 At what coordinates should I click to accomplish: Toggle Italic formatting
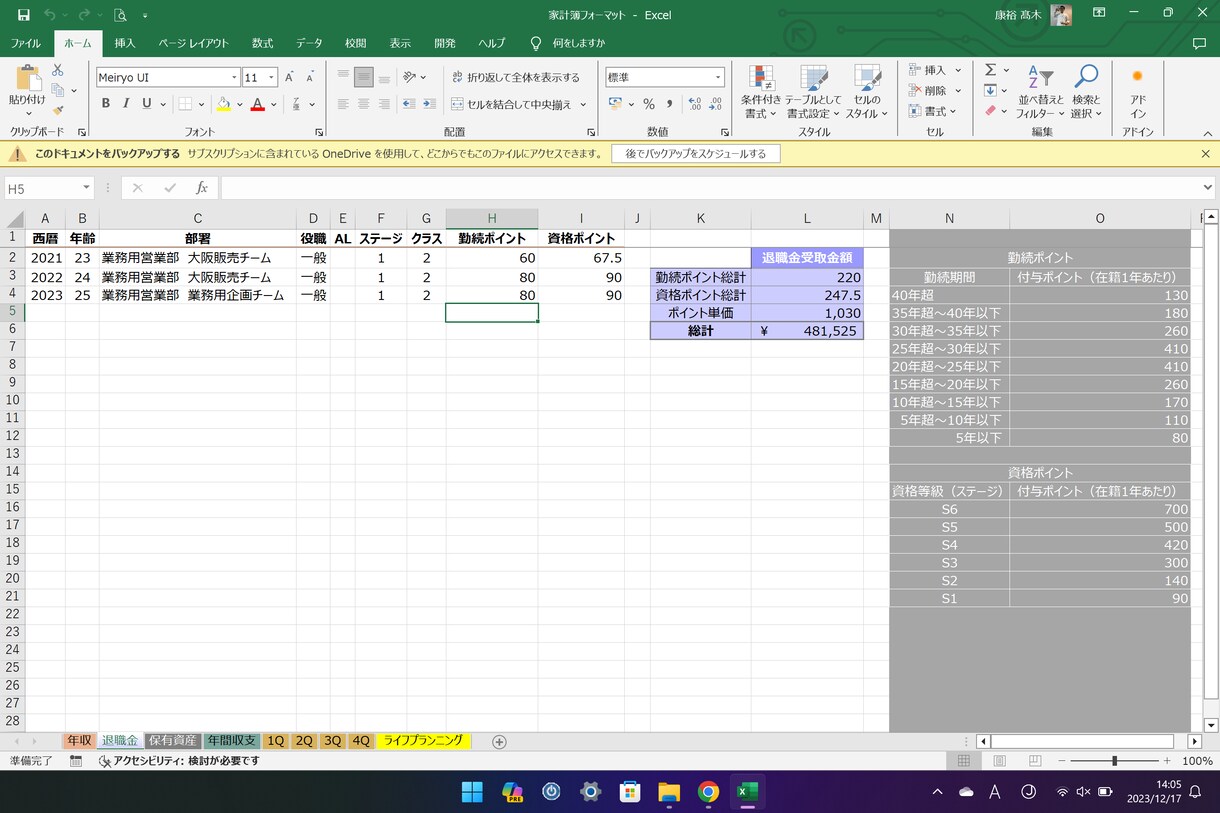tap(126, 104)
